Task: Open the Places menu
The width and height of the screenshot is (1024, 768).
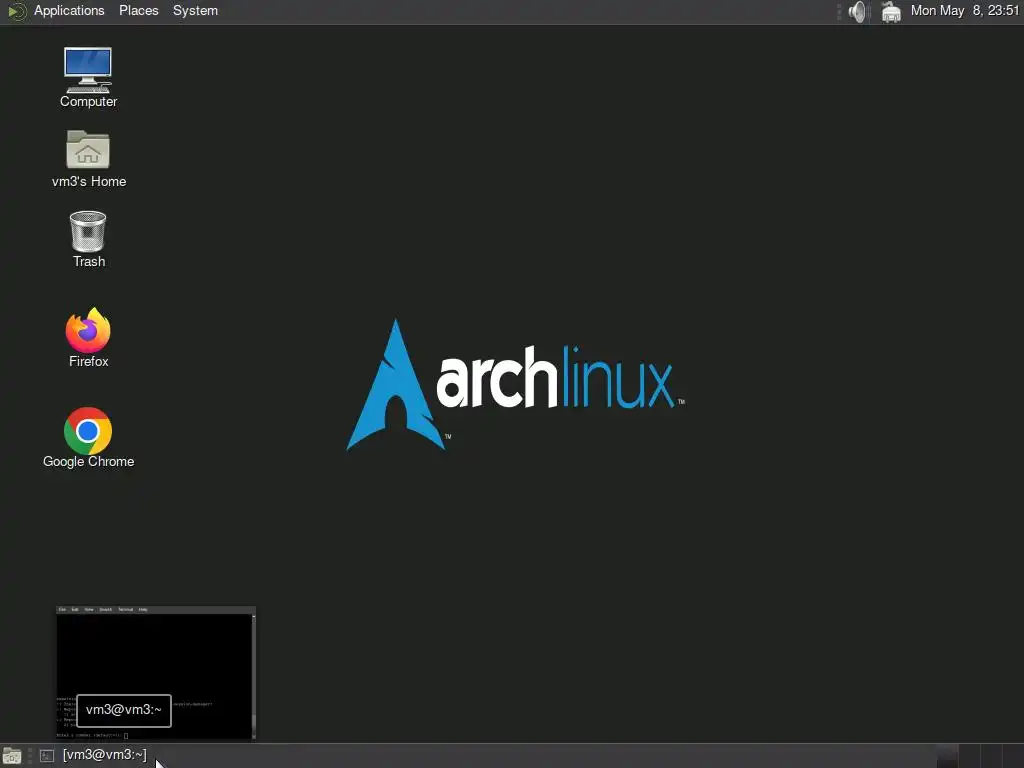Action: click(138, 11)
